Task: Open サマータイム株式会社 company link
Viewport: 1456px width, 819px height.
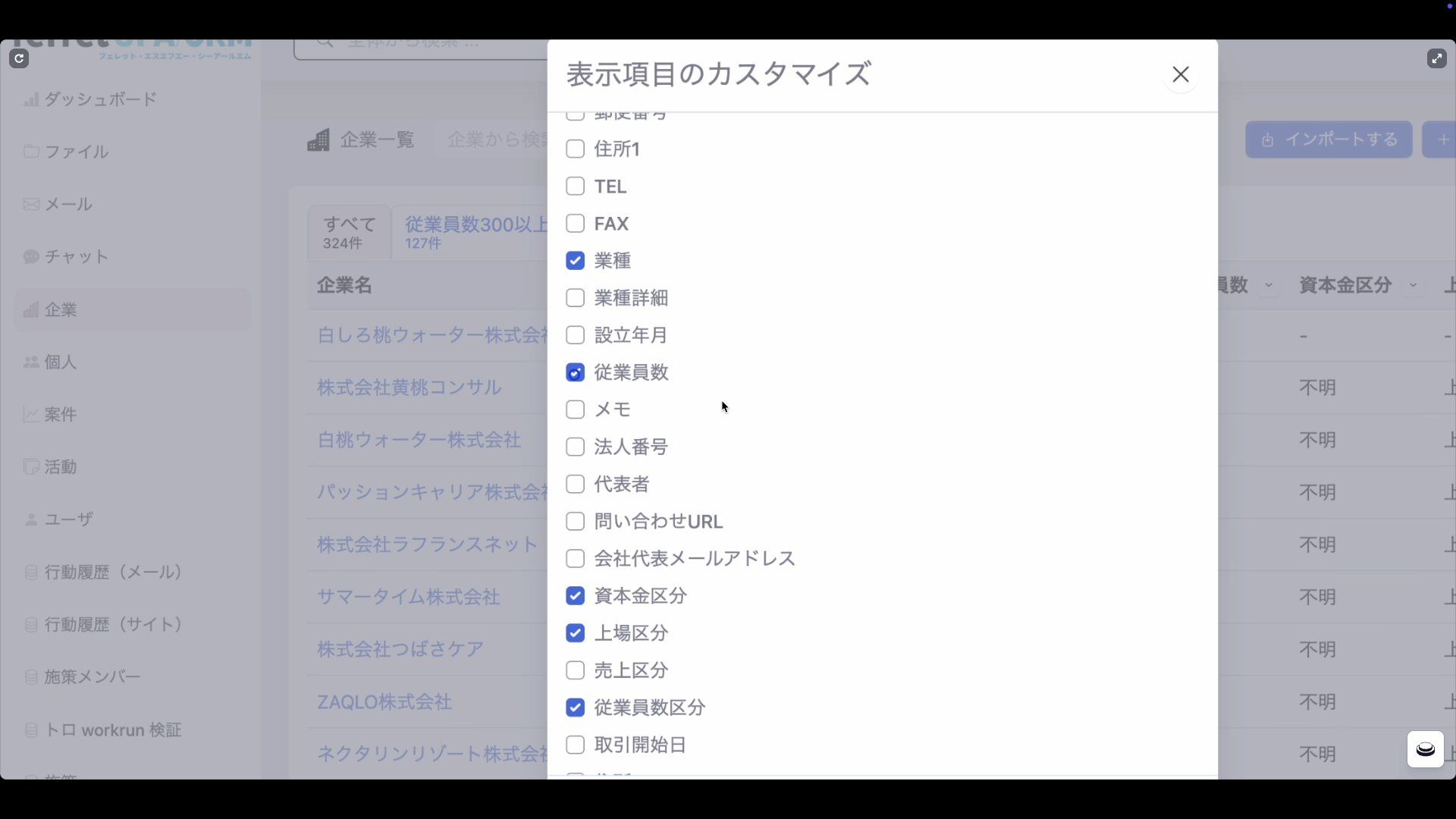Action: point(409,597)
